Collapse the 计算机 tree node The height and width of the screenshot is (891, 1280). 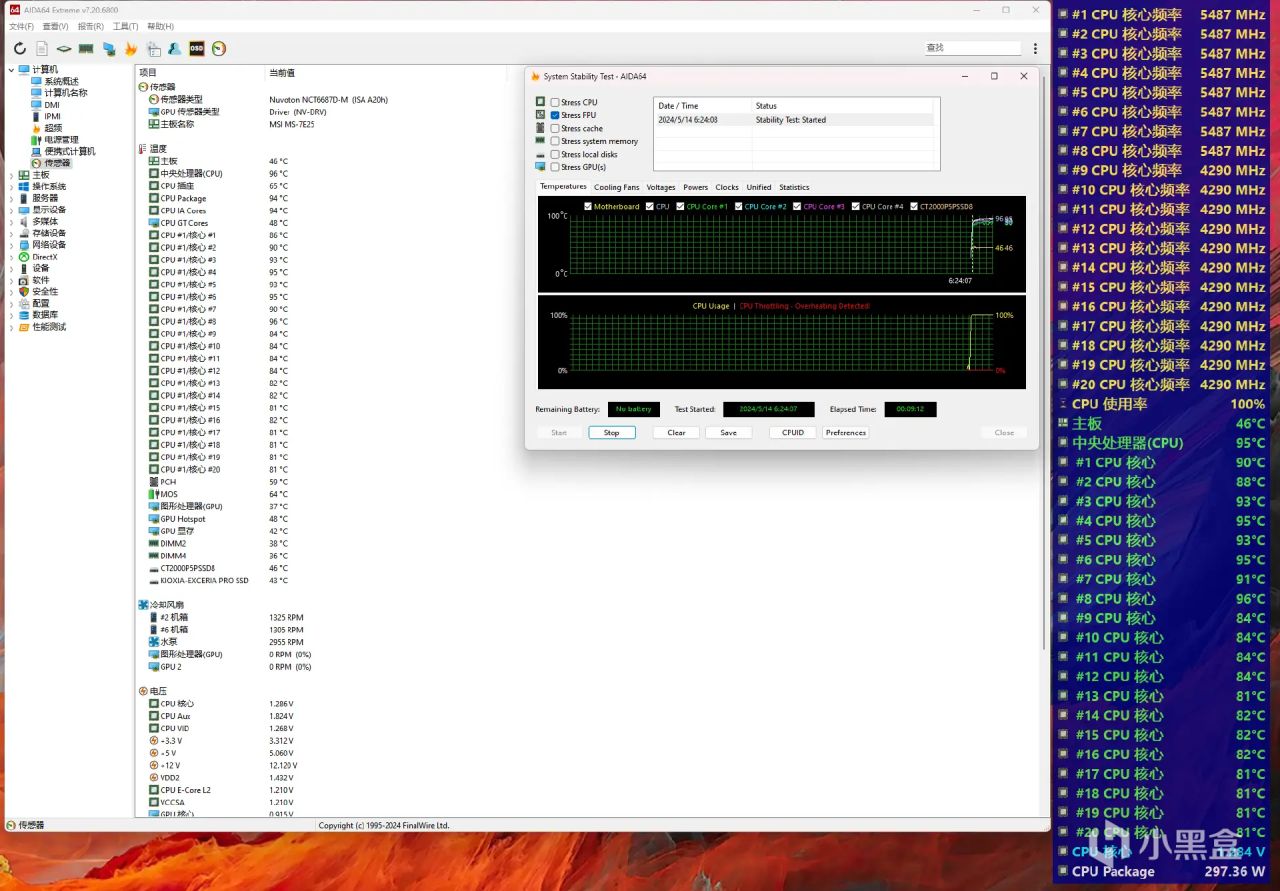[11, 70]
